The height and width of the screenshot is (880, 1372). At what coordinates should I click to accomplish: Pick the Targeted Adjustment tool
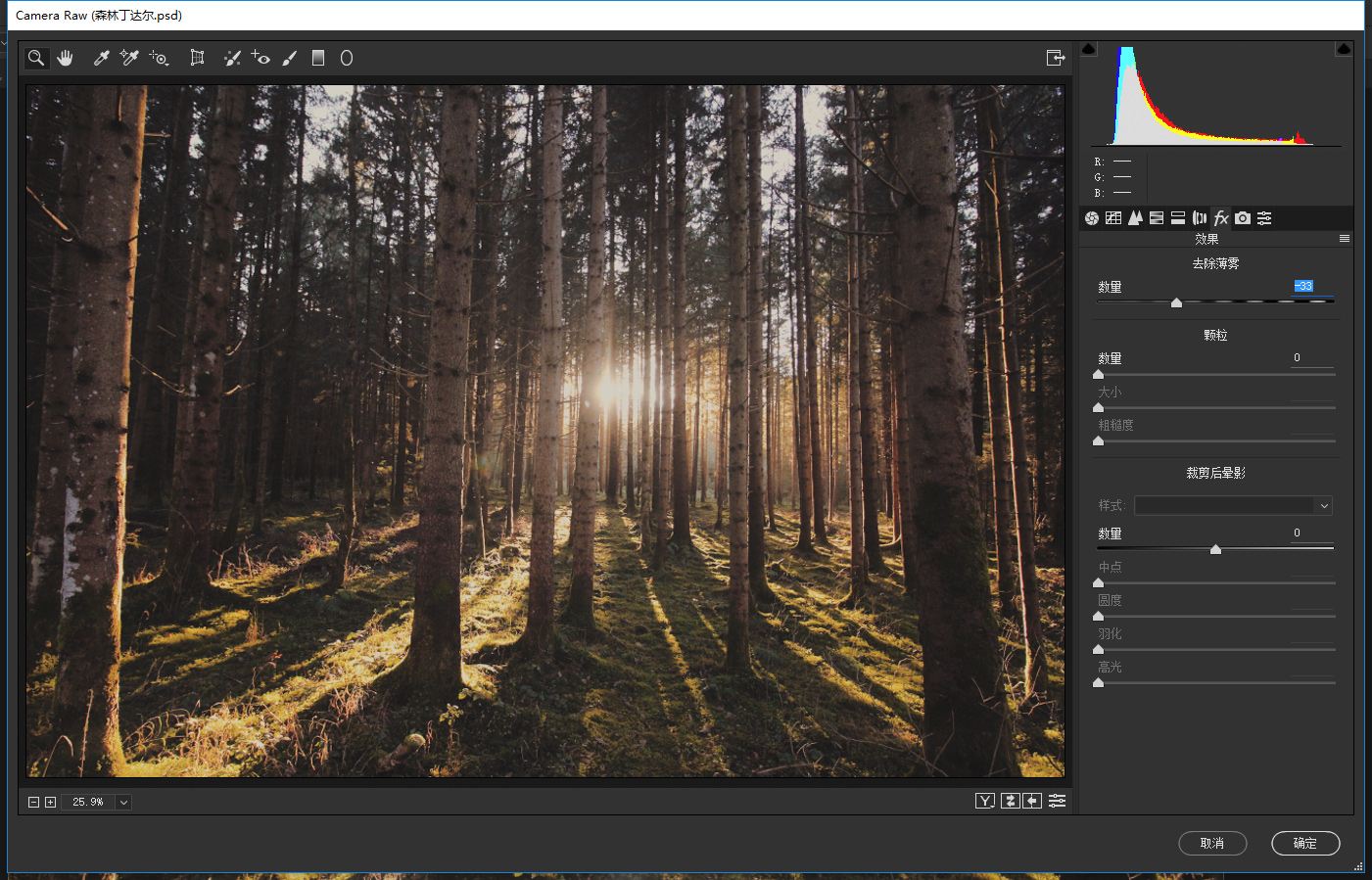159,59
